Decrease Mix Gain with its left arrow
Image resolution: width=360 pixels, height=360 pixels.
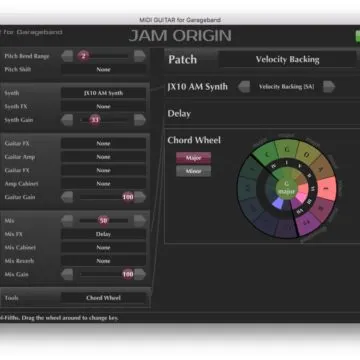[67, 274]
